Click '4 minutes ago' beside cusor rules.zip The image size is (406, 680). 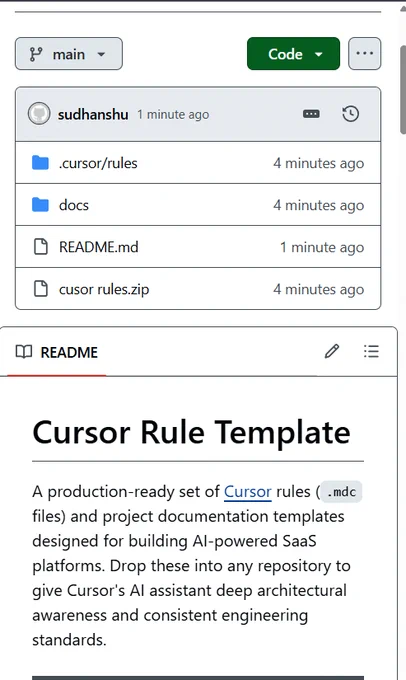318,290
